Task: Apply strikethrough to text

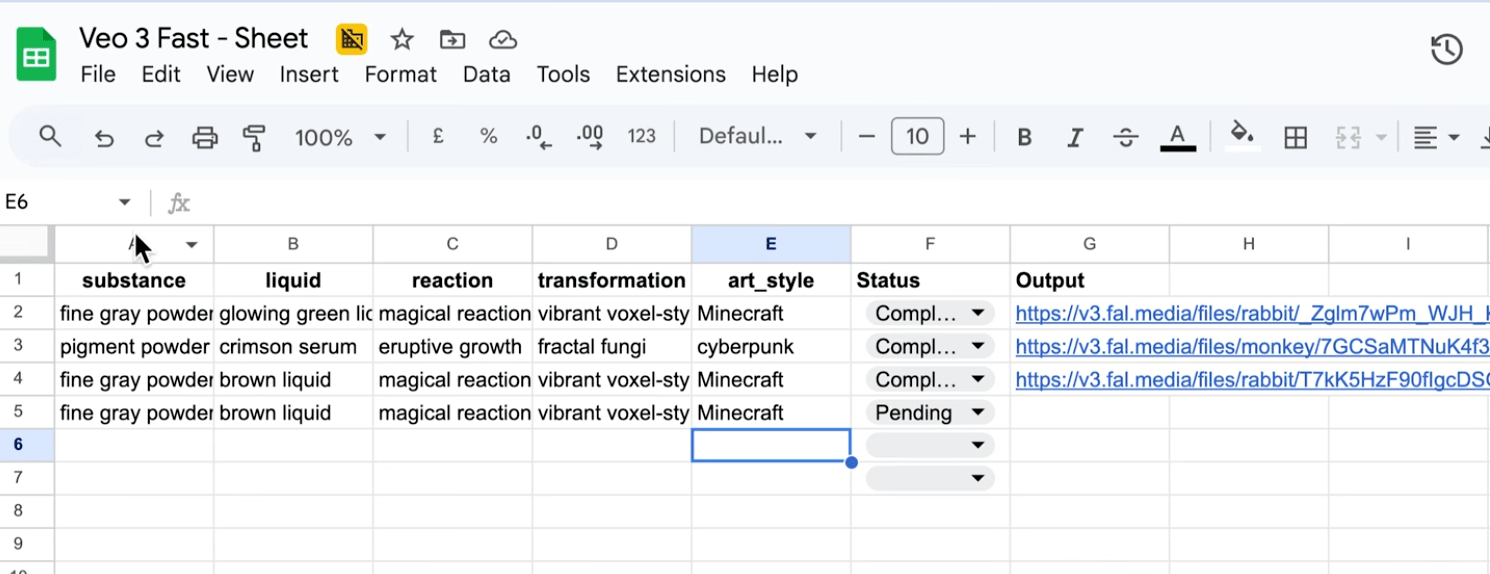Action: 1126,137
